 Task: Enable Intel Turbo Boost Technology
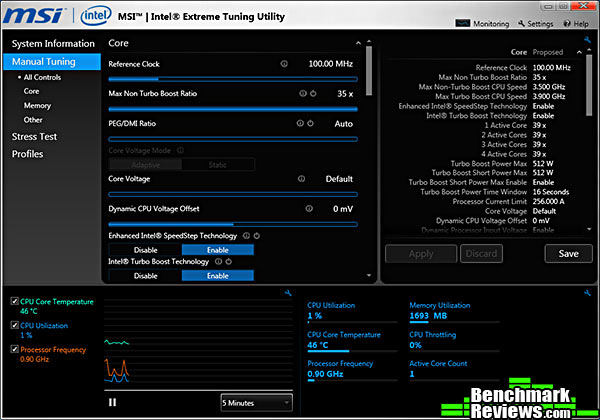[x=218, y=276]
